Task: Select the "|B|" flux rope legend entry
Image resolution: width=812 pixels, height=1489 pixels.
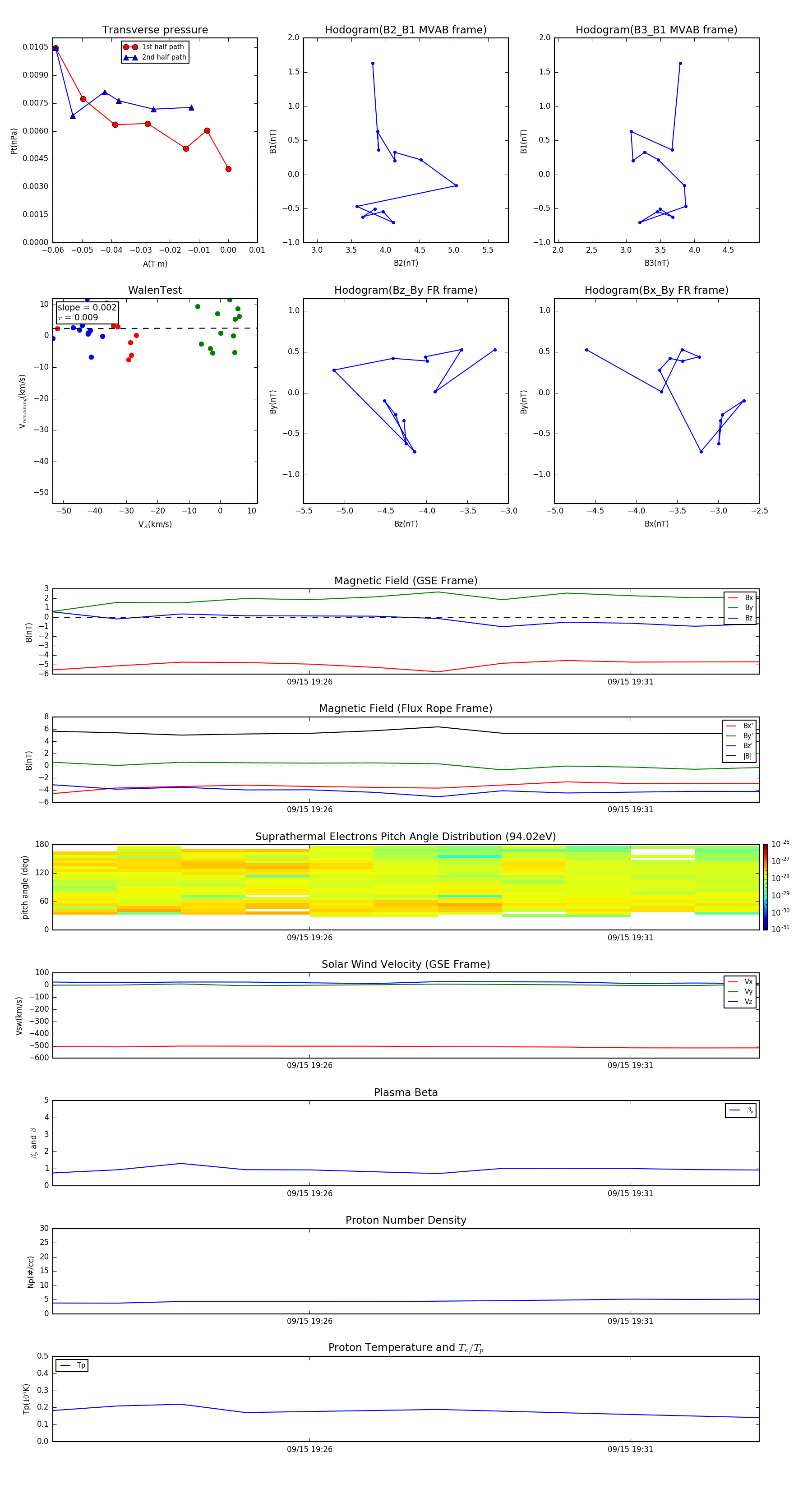Action: point(740,756)
